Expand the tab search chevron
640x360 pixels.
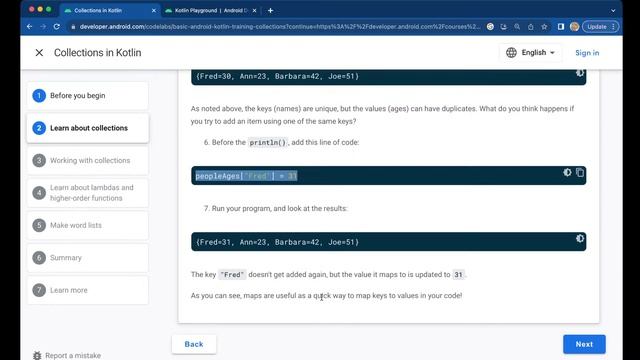point(613,11)
